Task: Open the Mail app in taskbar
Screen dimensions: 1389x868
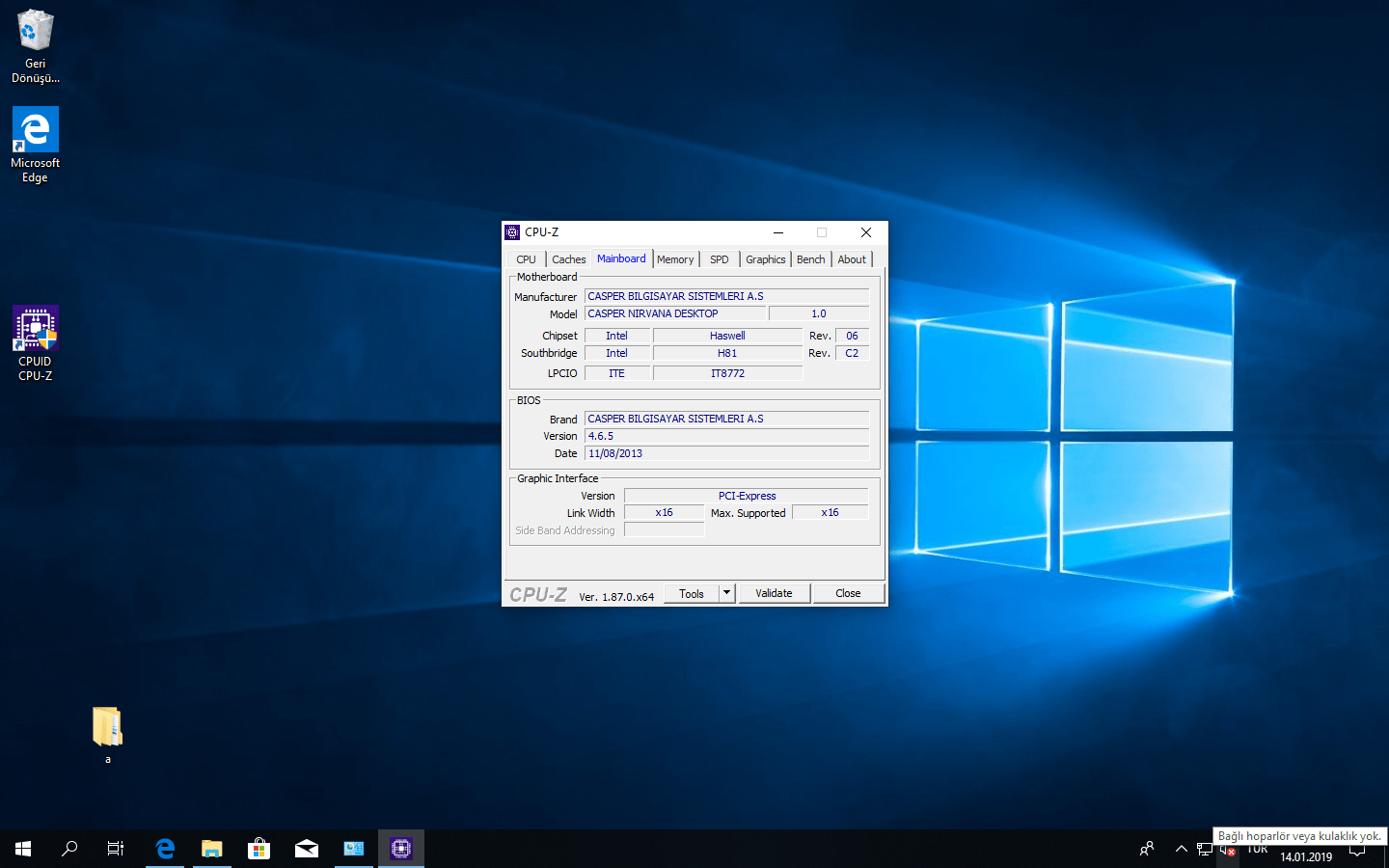Action: (x=307, y=849)
